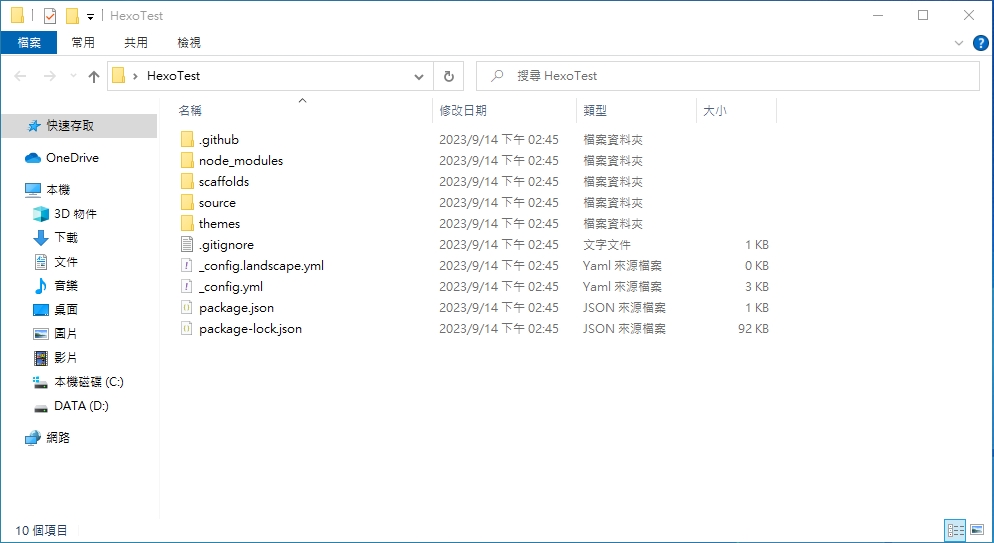Click the _config.landscape.yml file icon
994x543 pixels.
point(187,265)
